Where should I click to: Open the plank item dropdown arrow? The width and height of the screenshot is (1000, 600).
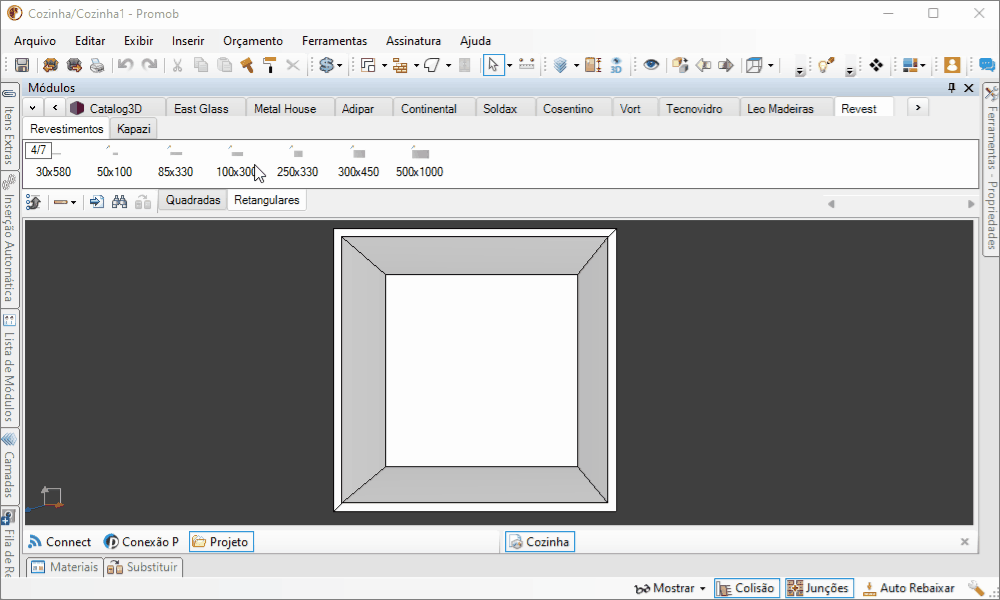(74, 203)
